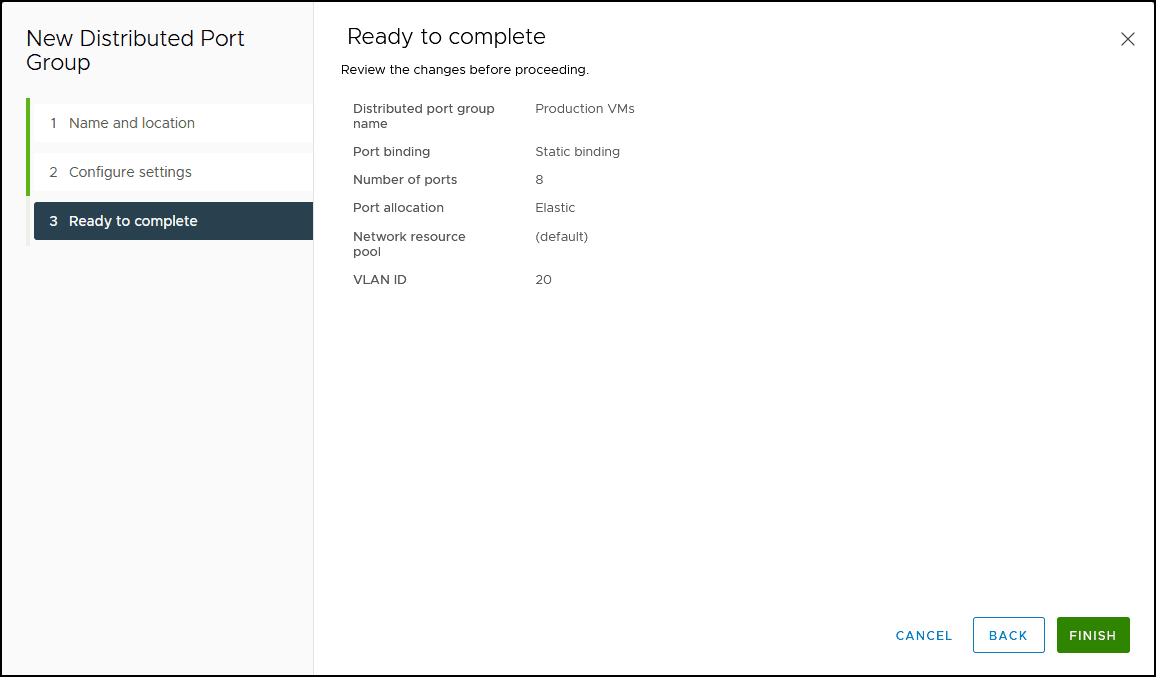Click the 'Static binding' value
The image size is (1156, 677).
(577, 151)
